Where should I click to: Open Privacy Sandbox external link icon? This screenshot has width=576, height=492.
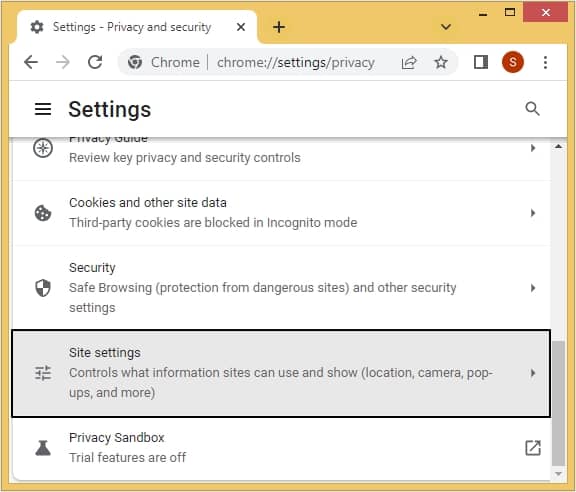click(x=533, y=448)
